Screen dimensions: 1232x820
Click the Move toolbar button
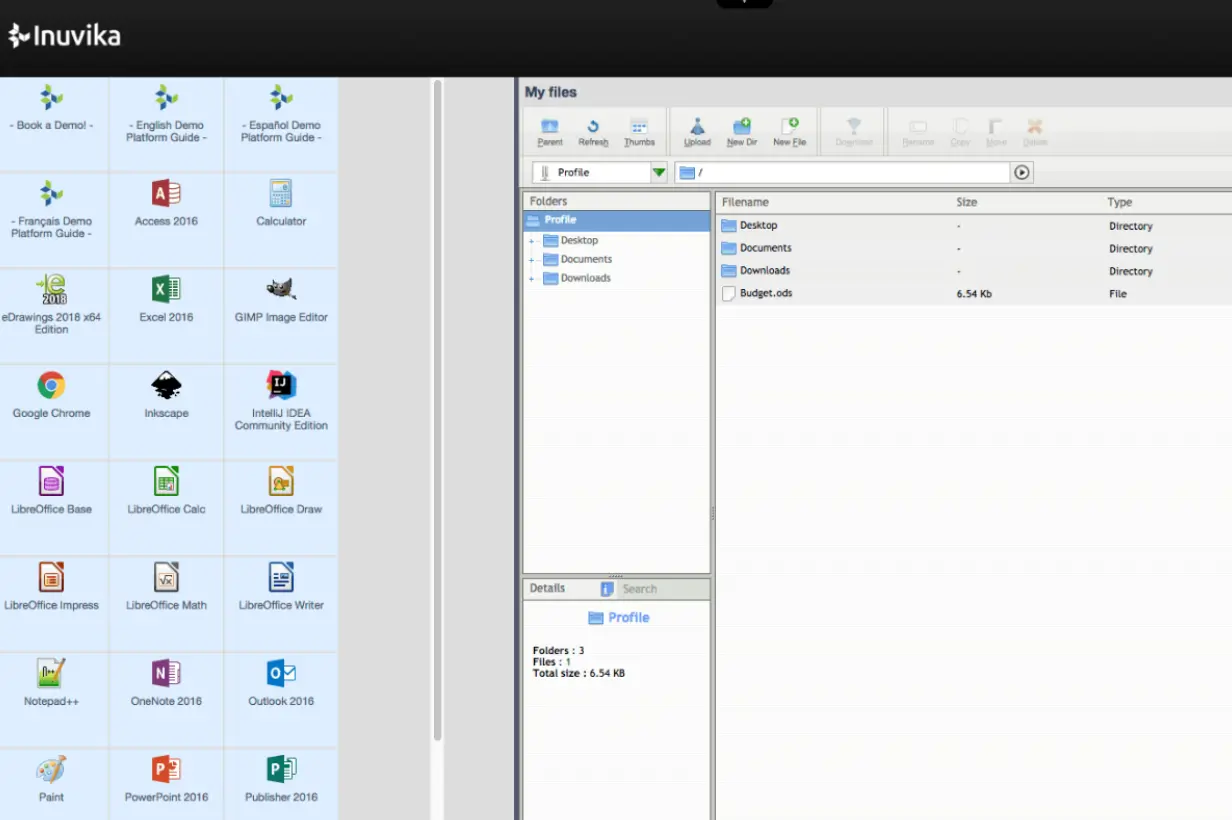pyautogui.click(x=996, y=132)
